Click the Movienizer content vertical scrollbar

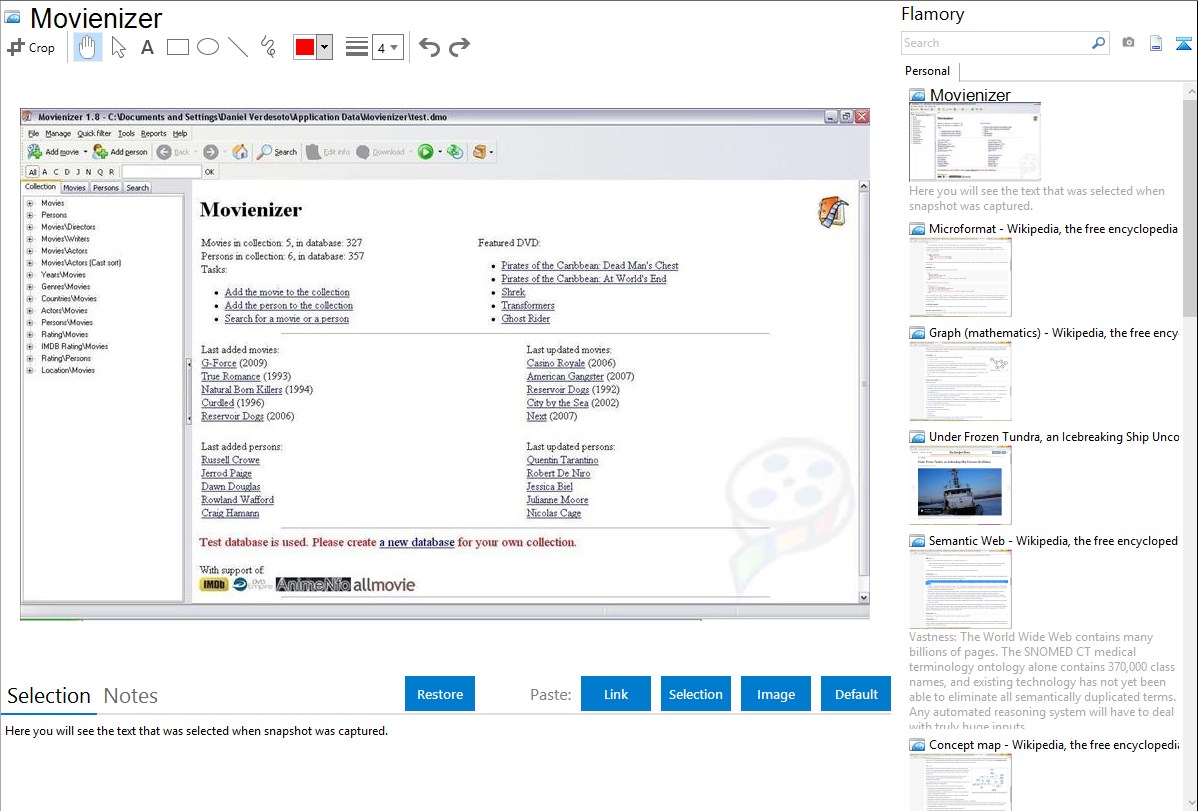(864, 384)
